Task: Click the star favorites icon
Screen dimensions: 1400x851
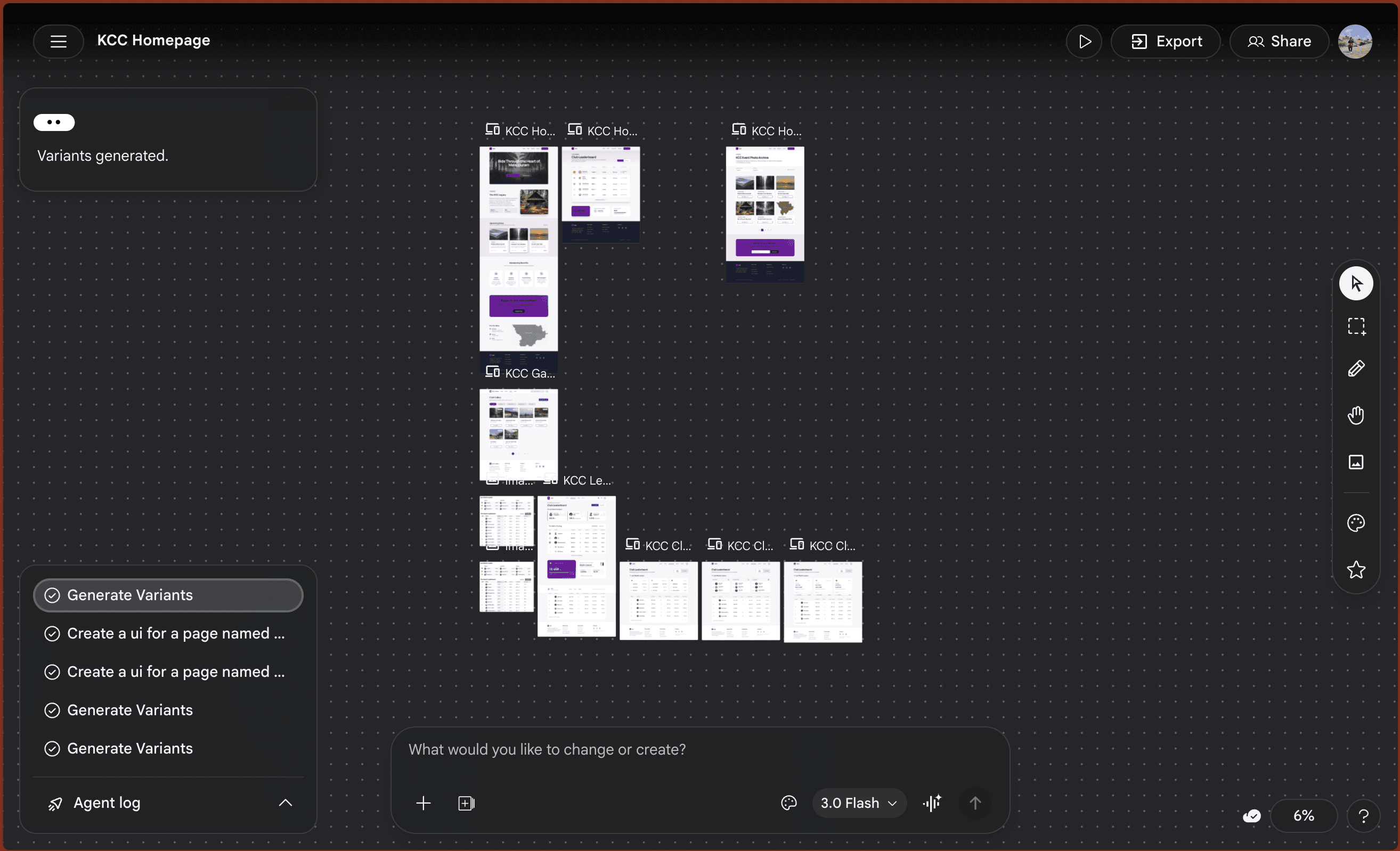Action: 1356,569
